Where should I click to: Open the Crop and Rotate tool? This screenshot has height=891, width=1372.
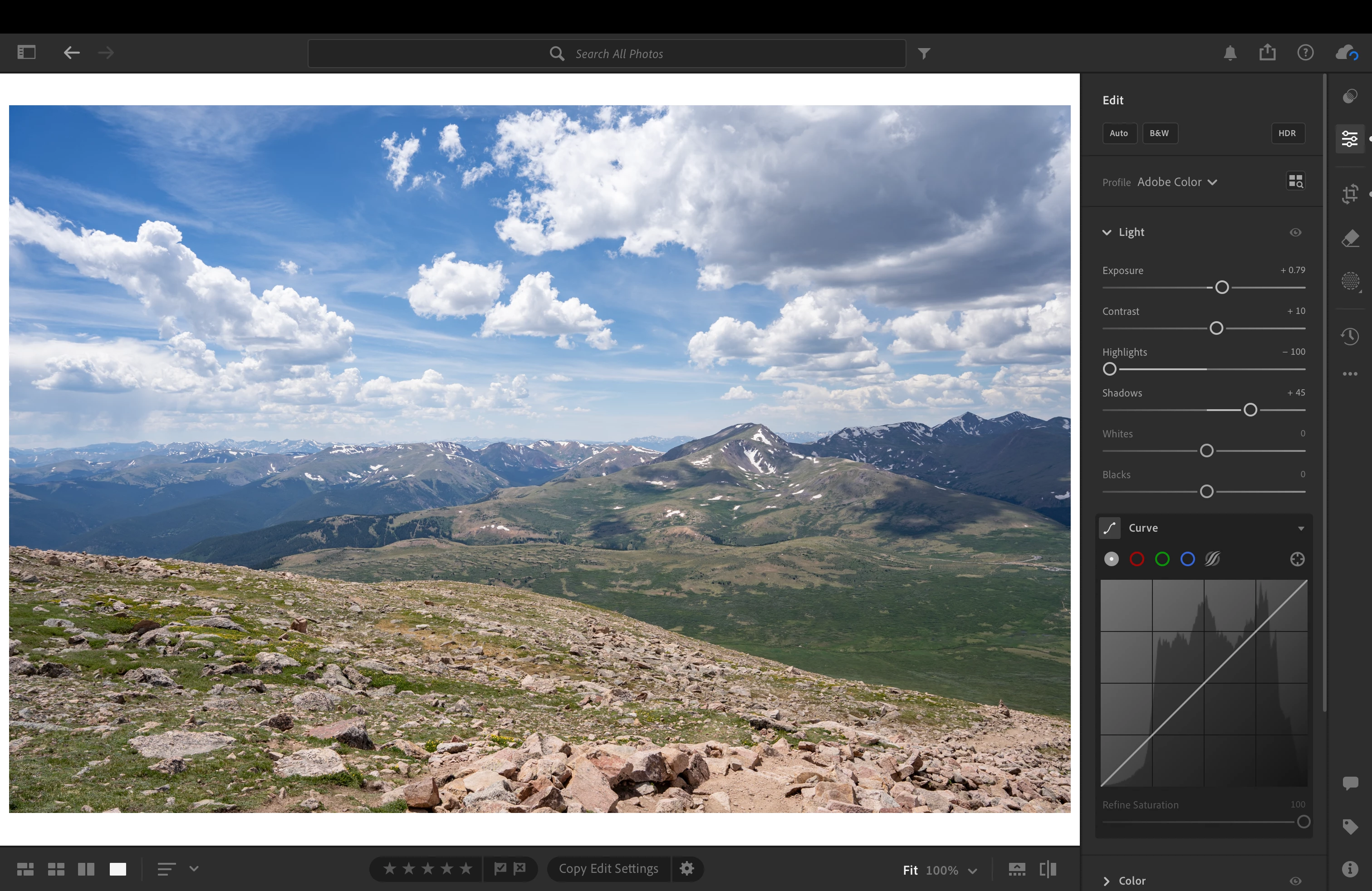coord(1349,194)
